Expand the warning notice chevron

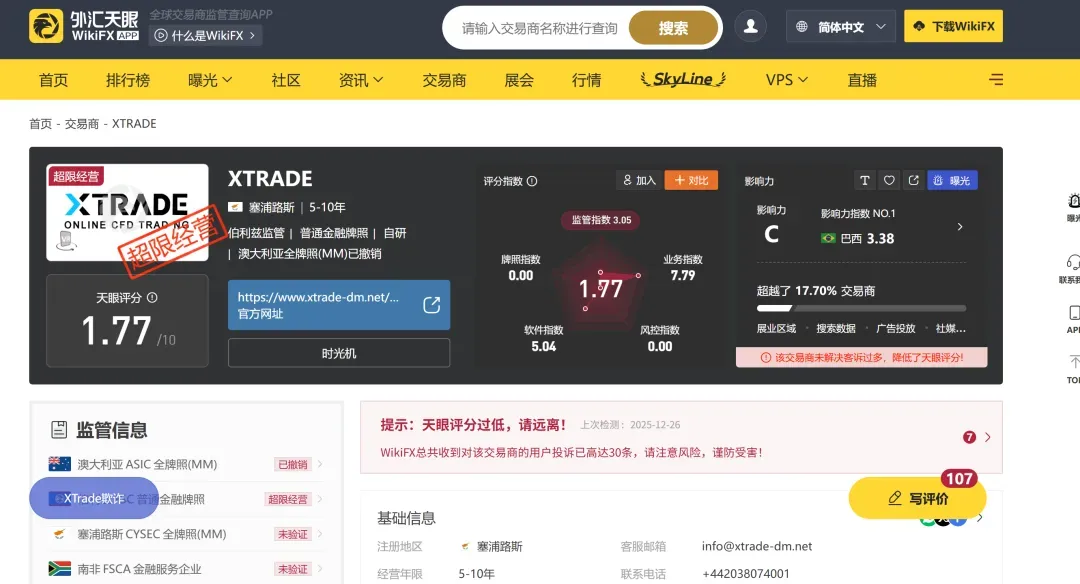click(x=988, y=437)
